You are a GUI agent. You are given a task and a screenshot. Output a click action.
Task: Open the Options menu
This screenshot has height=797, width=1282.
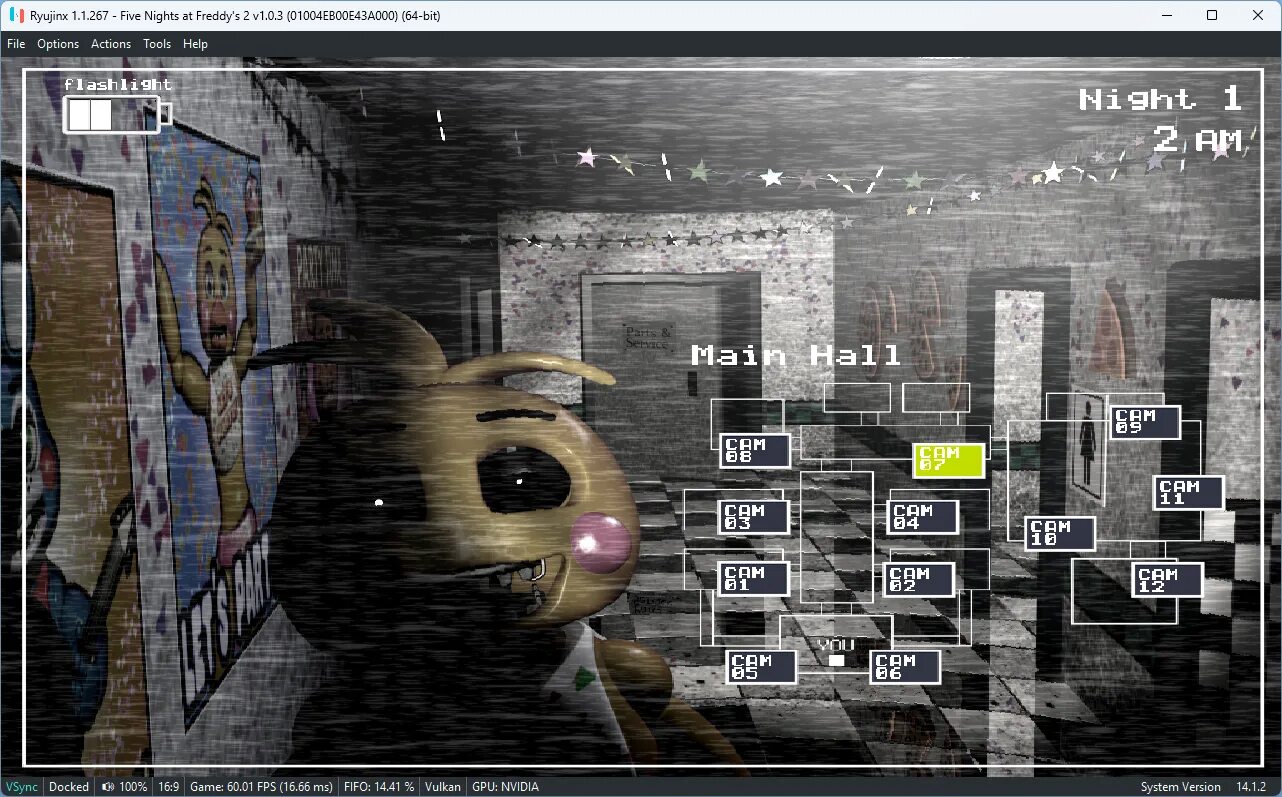(x=58, y=44)
